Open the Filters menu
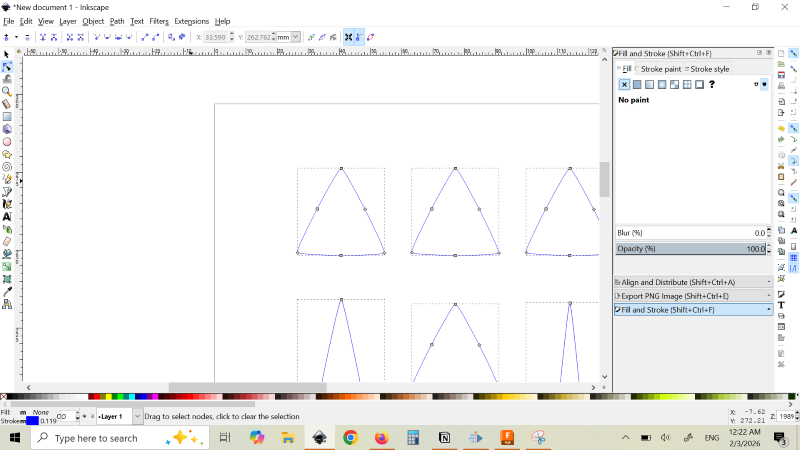Image resolution: width=800 pixels, height=450 pixels. (x=159, y=21)
